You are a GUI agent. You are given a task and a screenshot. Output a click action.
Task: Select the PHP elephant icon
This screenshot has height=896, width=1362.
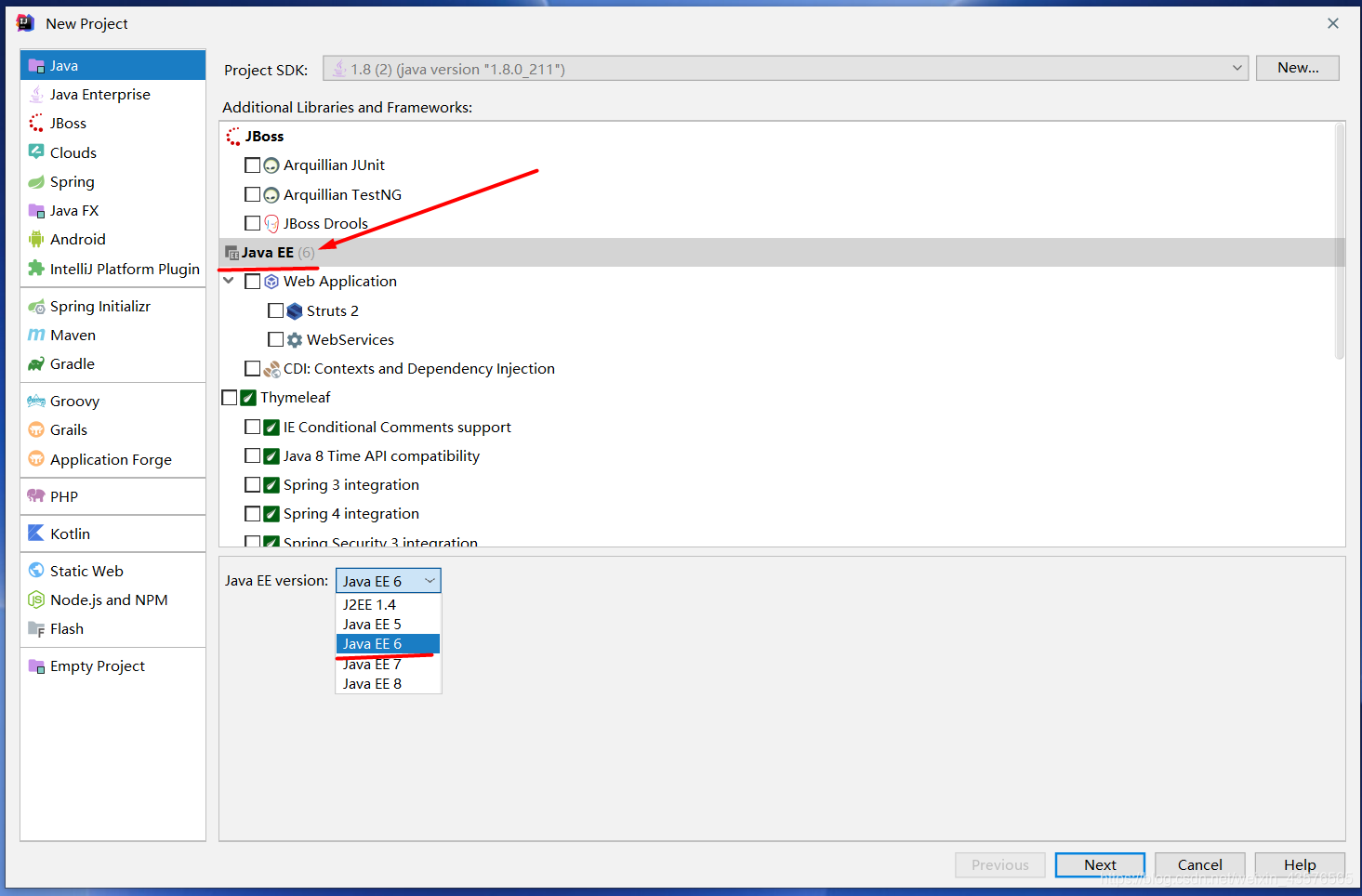coord(36,496)
